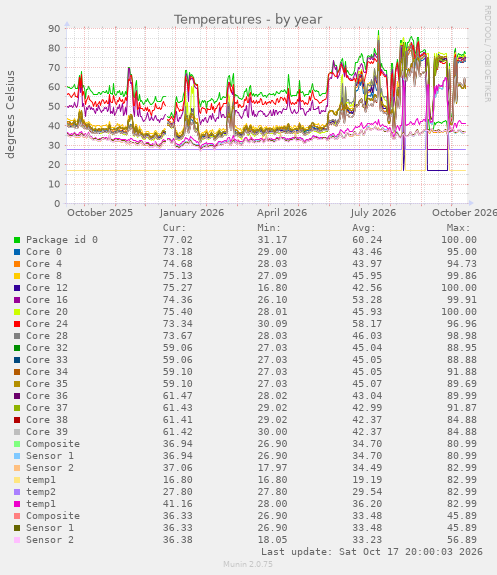497x575 pixels.
Task: Click Core 8 maximum value 99.86
Action: pyautogui.click(x=462, y=276)
